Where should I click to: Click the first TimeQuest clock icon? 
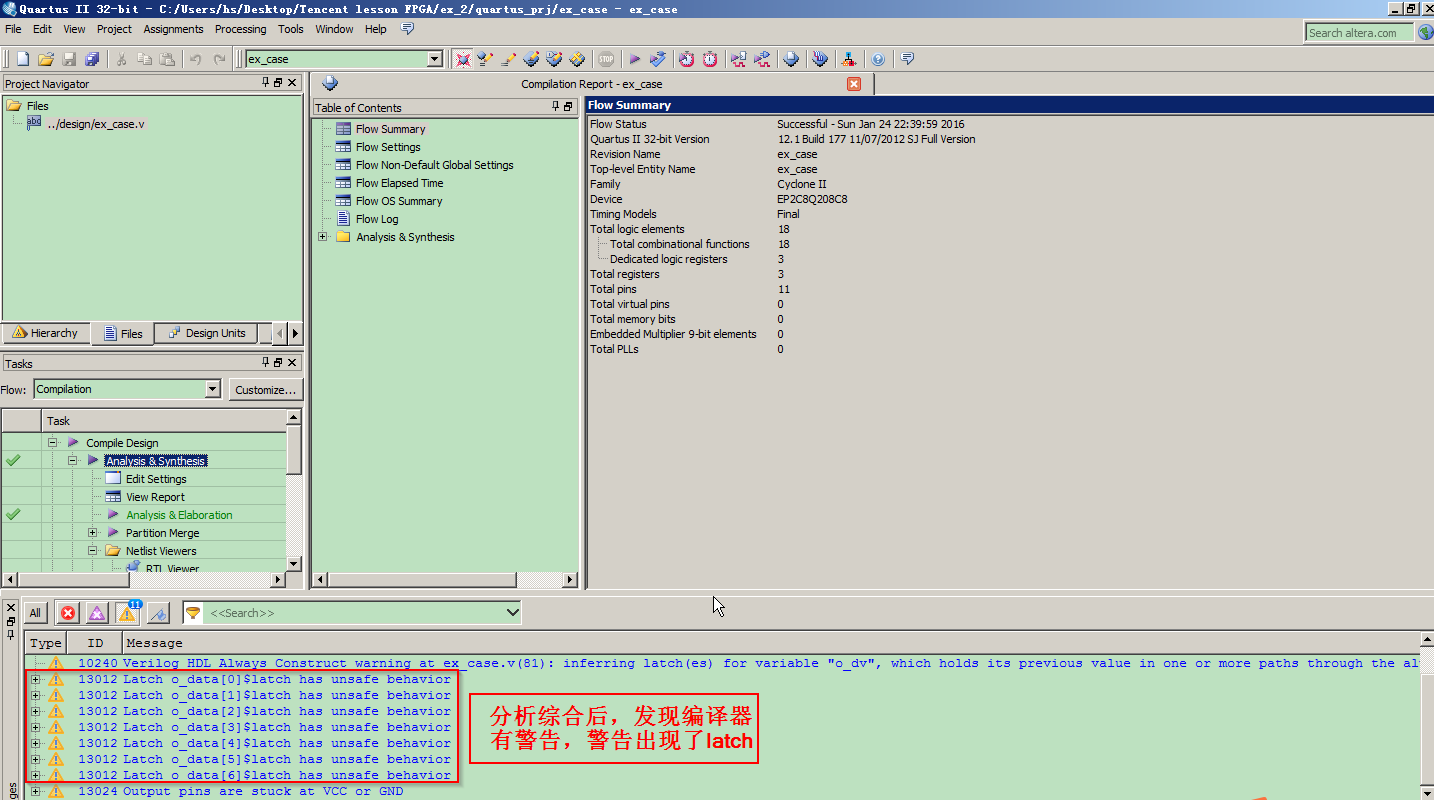[x=687, y=59]
